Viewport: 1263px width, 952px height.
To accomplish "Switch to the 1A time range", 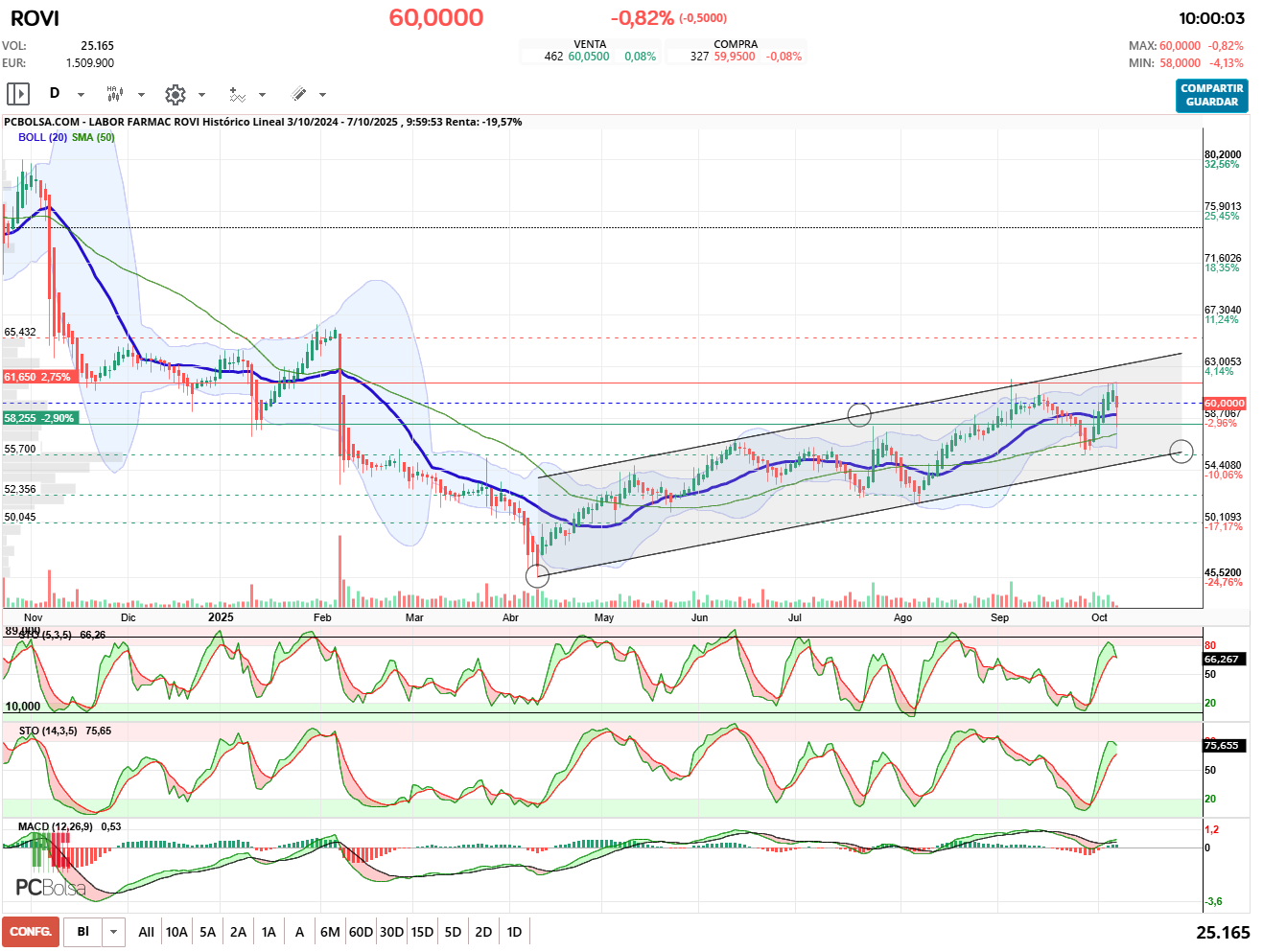I will click(269, 932).
